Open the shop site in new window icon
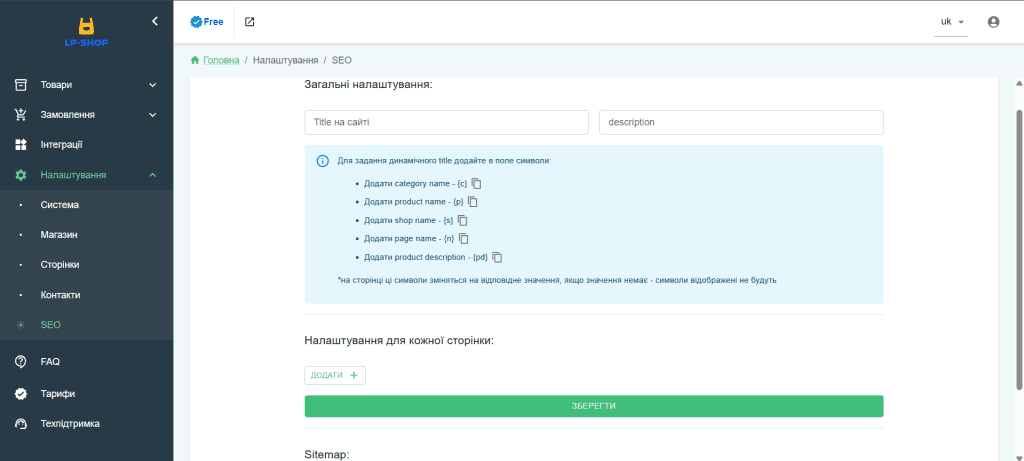The height and width of the screenshot is (461, 1024). tap(249, 22)
